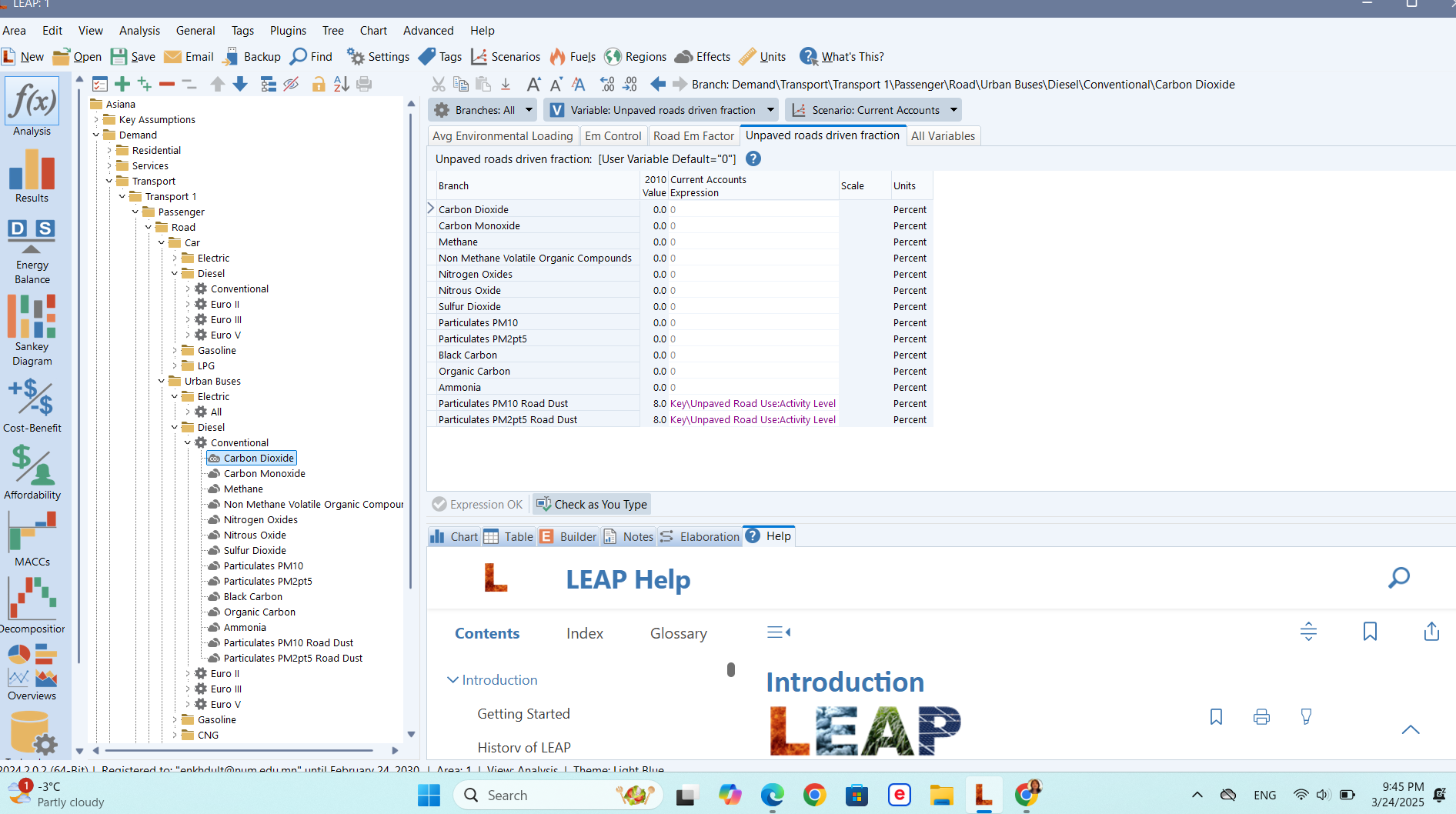The image size is (1456, 814).
Task: Click the decrease decimal places icon
Action: click(x=630, y=84)
